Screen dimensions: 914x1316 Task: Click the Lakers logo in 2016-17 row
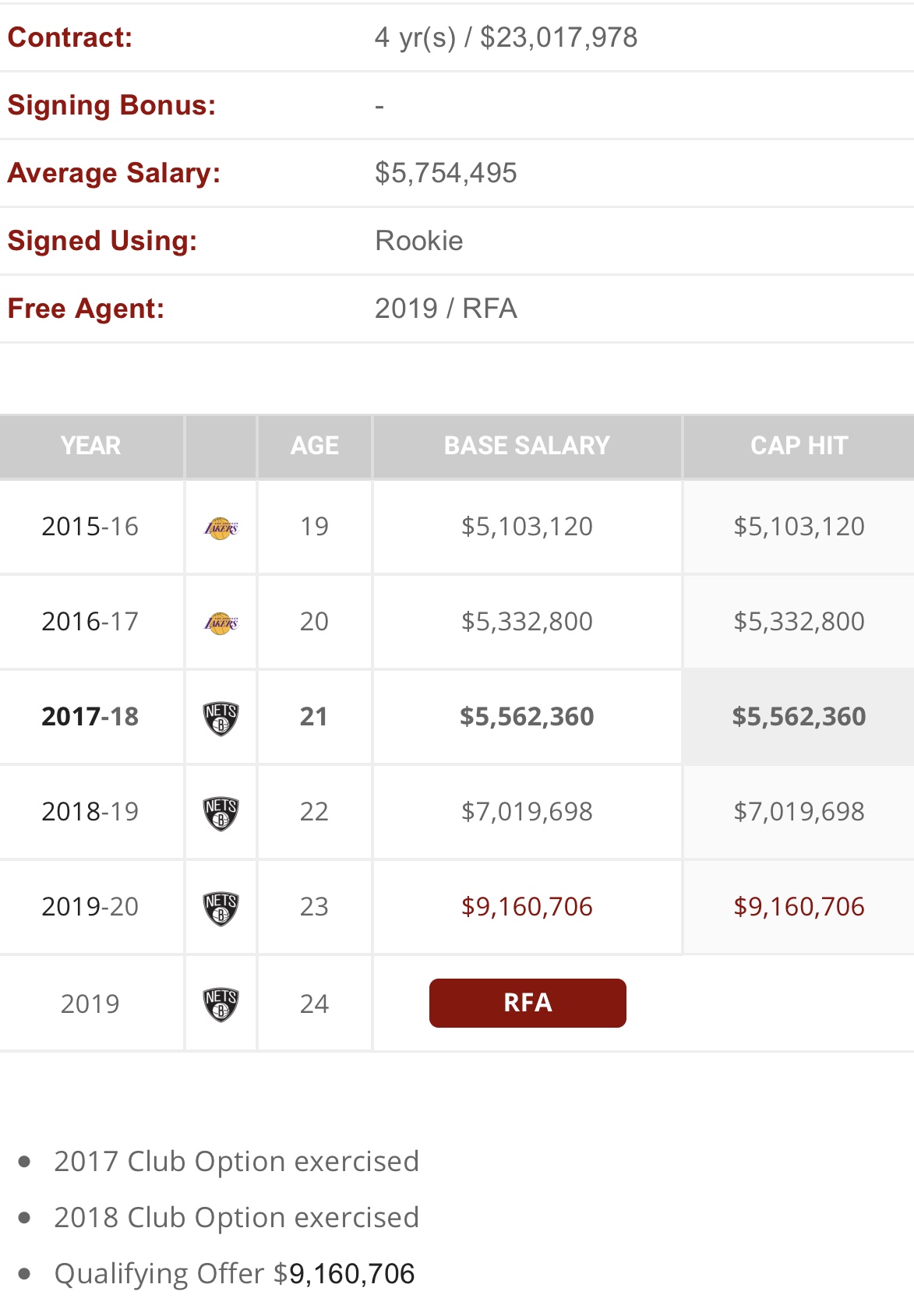[x=221, y=623]
